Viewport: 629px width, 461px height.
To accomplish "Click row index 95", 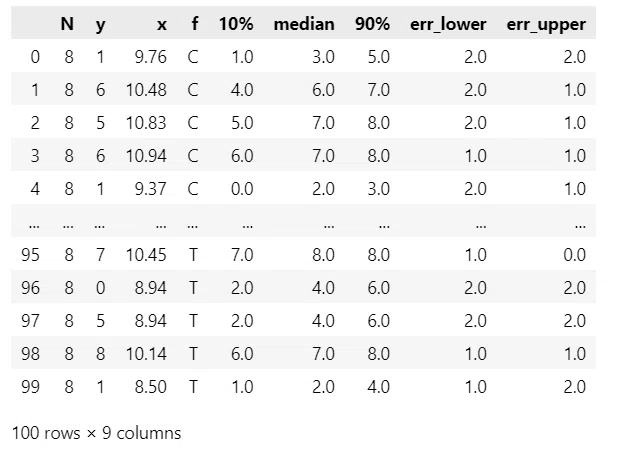I will (30, 255).
